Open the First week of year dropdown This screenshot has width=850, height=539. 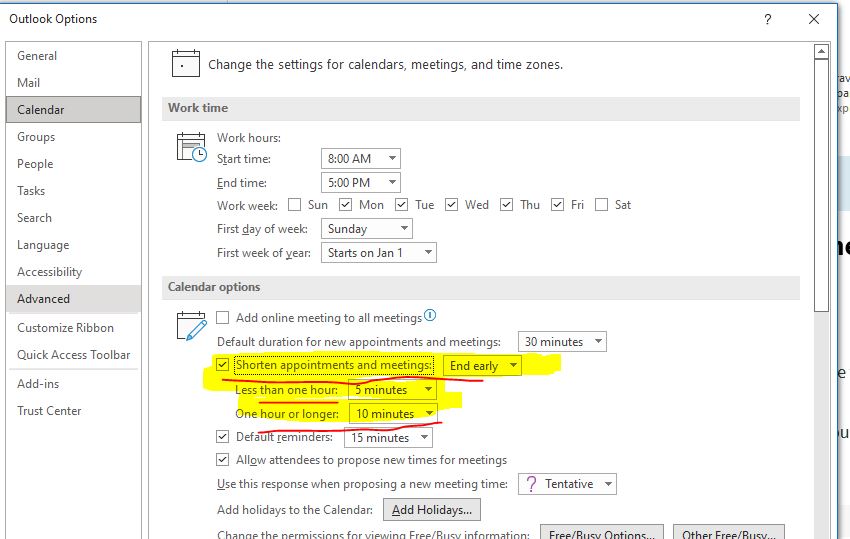[x=378, y=253]
